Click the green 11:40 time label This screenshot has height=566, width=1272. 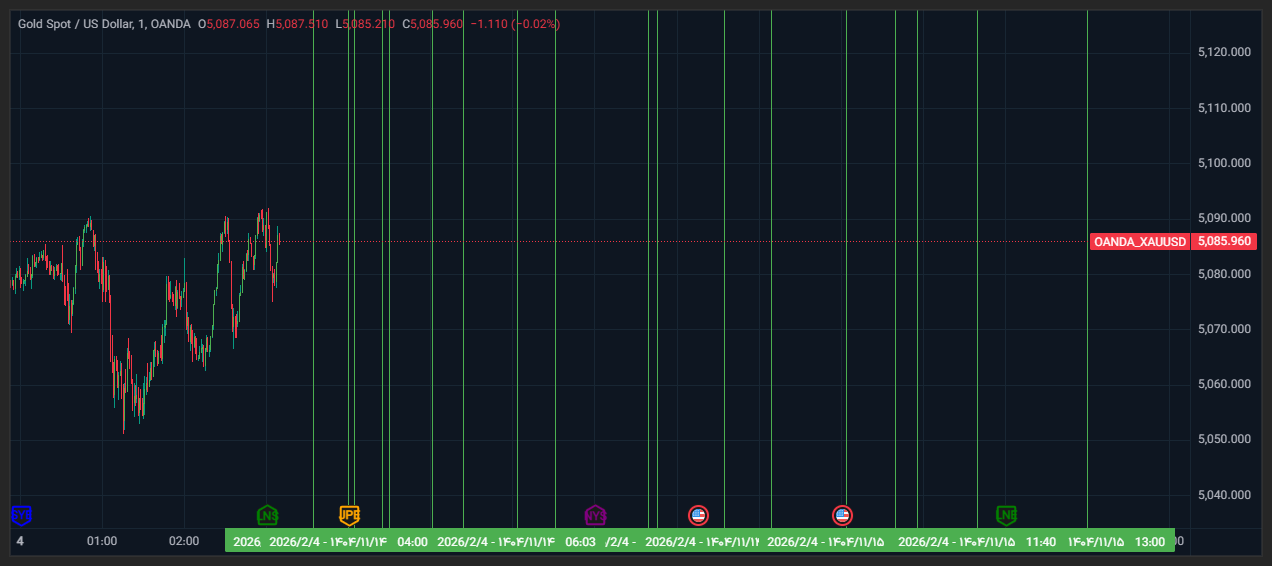point(1040,542)
